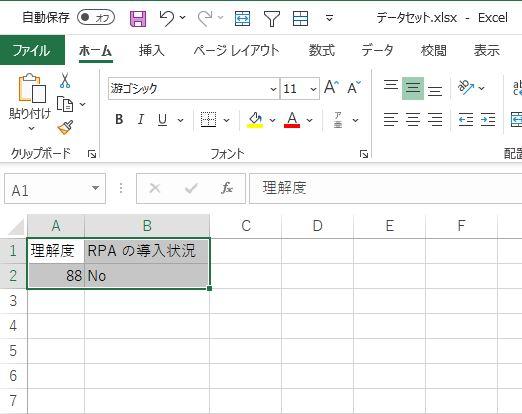Click the Orientation text angle icon
This screenshot has height=414, width=522.
(x=466, y=88)
